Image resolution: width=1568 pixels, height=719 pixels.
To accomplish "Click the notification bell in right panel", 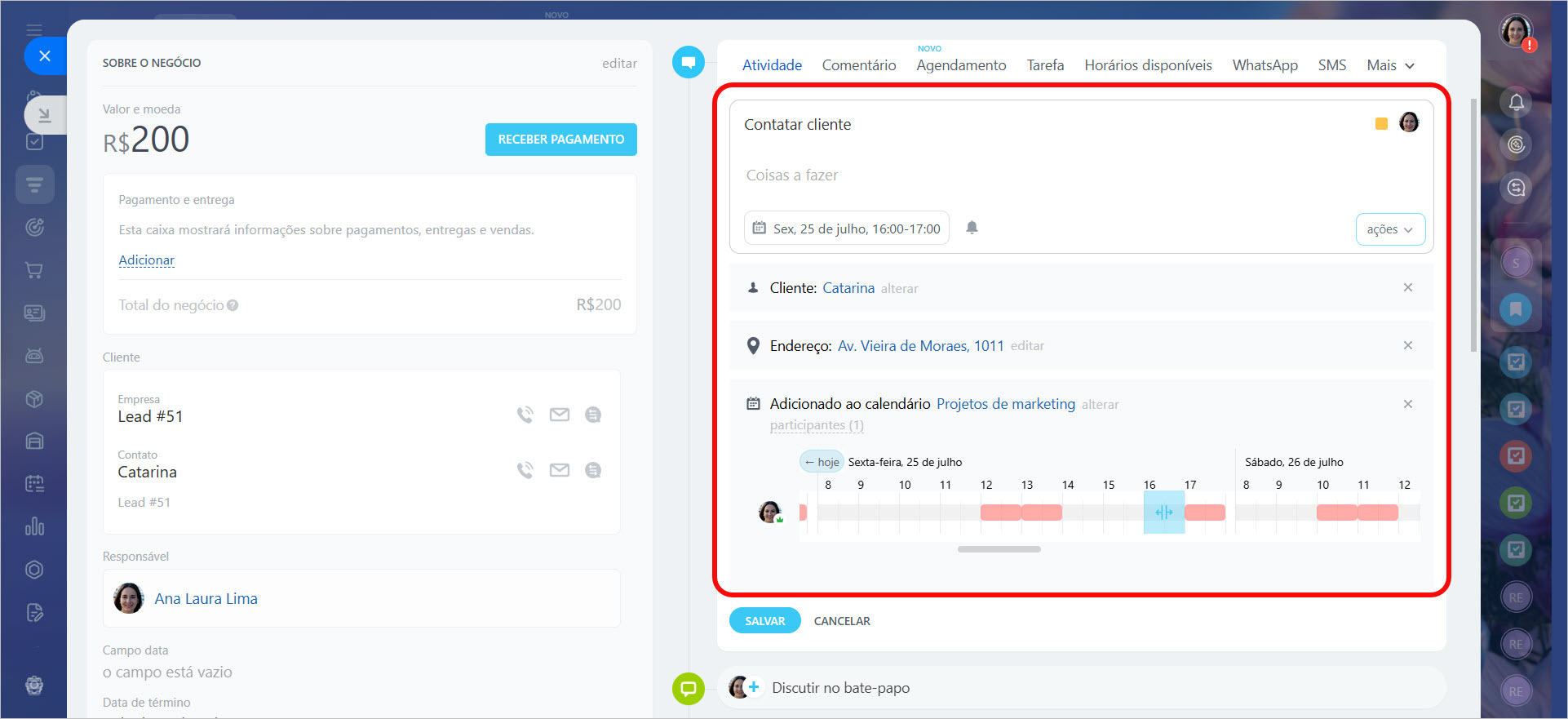I will coord(1516,102).
